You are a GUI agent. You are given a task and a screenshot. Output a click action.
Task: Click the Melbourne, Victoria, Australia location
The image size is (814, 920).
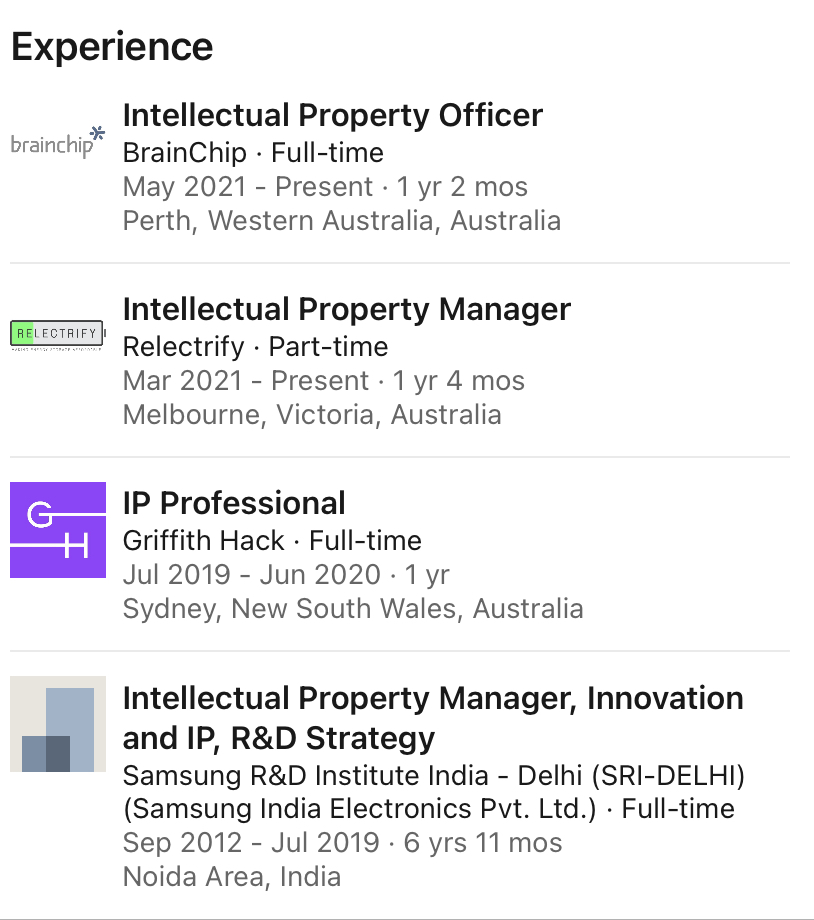[312, 415]
